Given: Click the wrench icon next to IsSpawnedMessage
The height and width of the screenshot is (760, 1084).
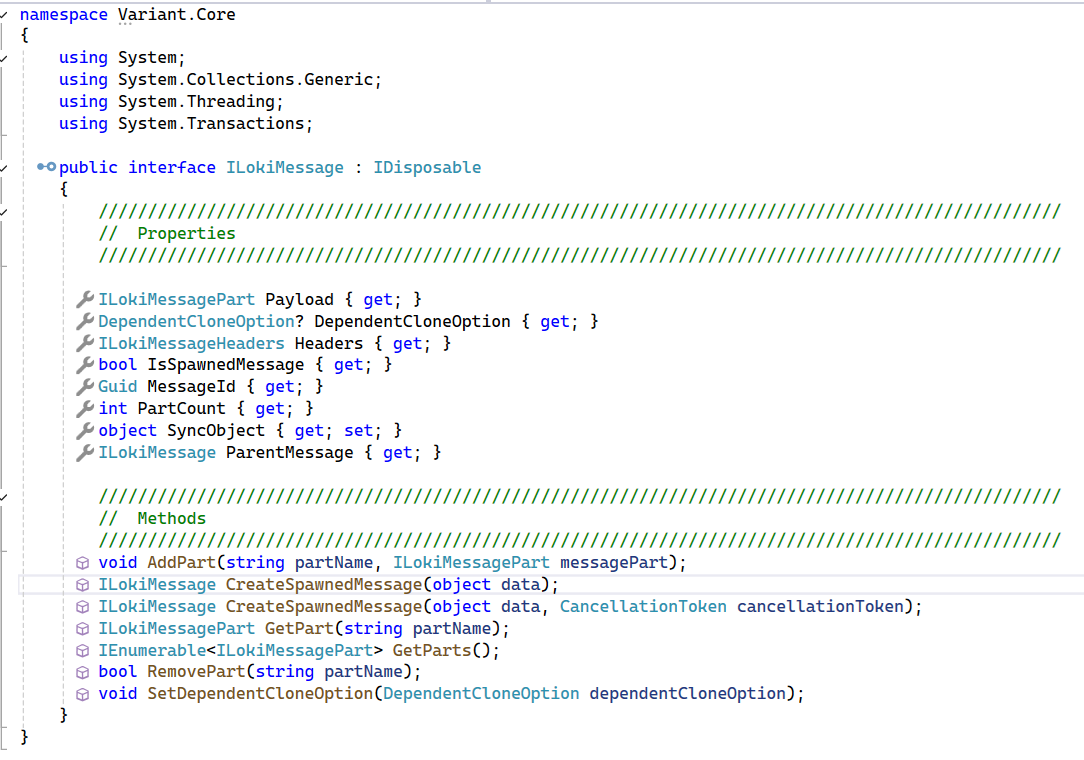Looking at the screenshot, I should click(x=85, y=365).
